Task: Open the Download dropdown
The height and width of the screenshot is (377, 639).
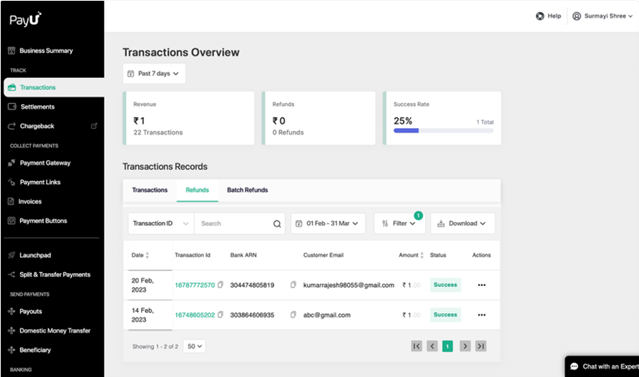Action: (463, 223)
